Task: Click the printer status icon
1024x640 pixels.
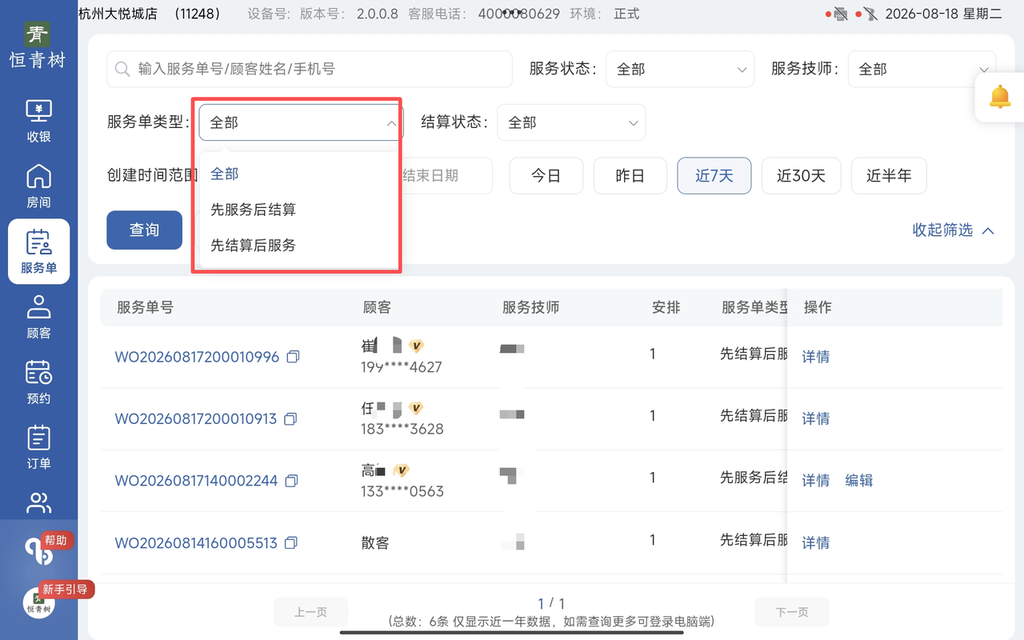Action: (x=840, y=14)
